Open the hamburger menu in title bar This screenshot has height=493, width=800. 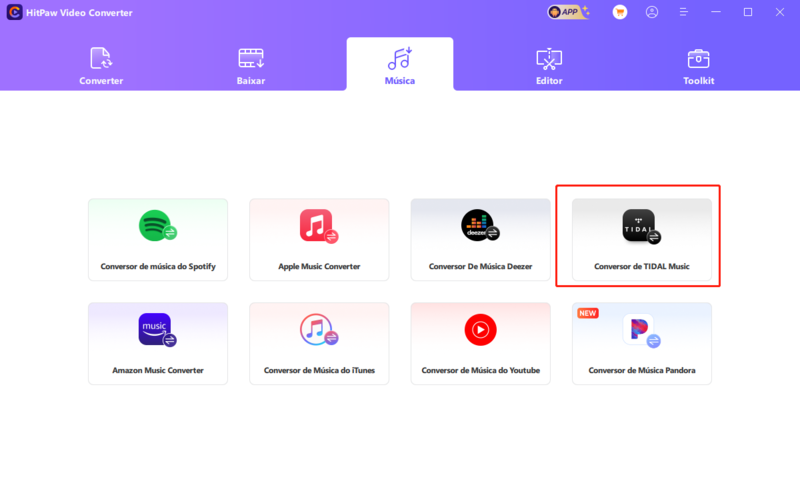[x=684, y=12]
